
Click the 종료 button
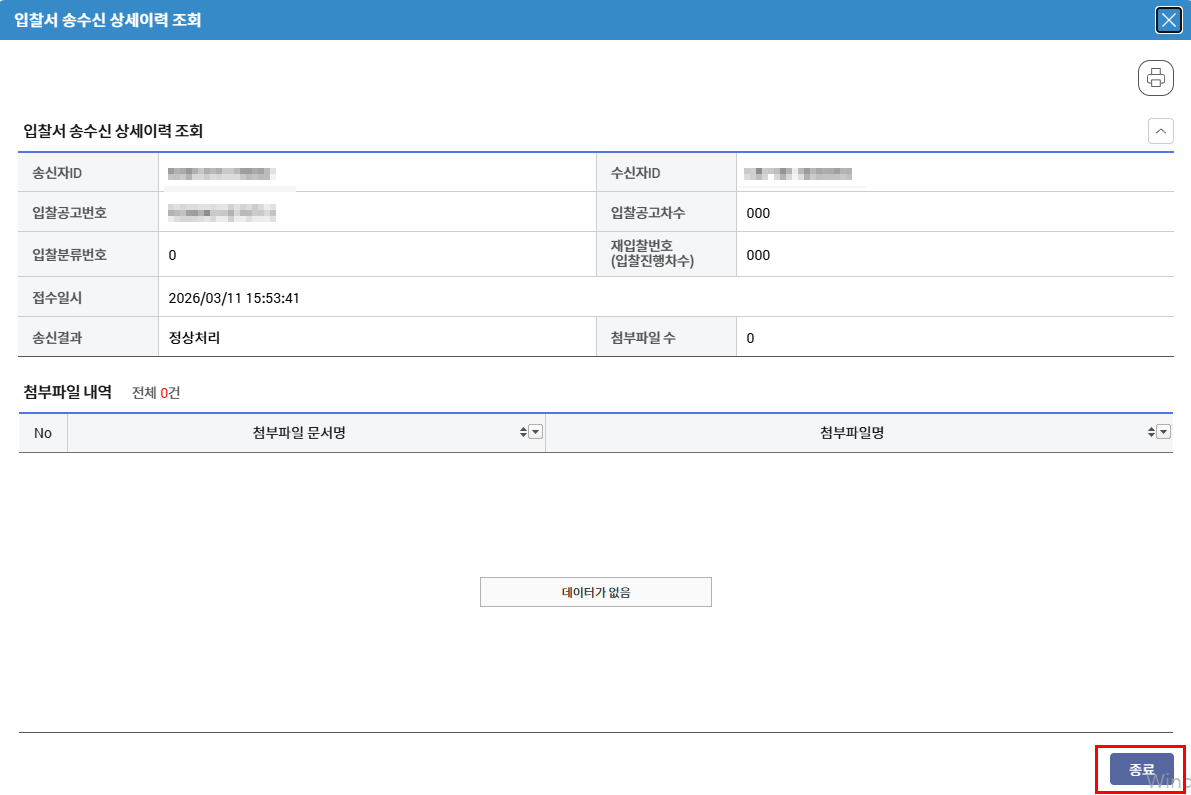tap(1142, 769)
